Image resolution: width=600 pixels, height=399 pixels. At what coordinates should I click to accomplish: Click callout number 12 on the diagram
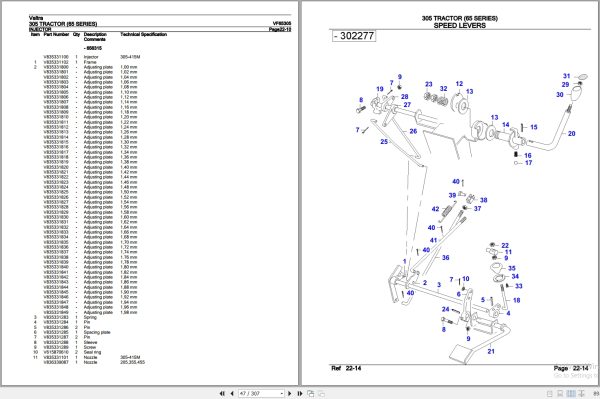click(459, 84)
